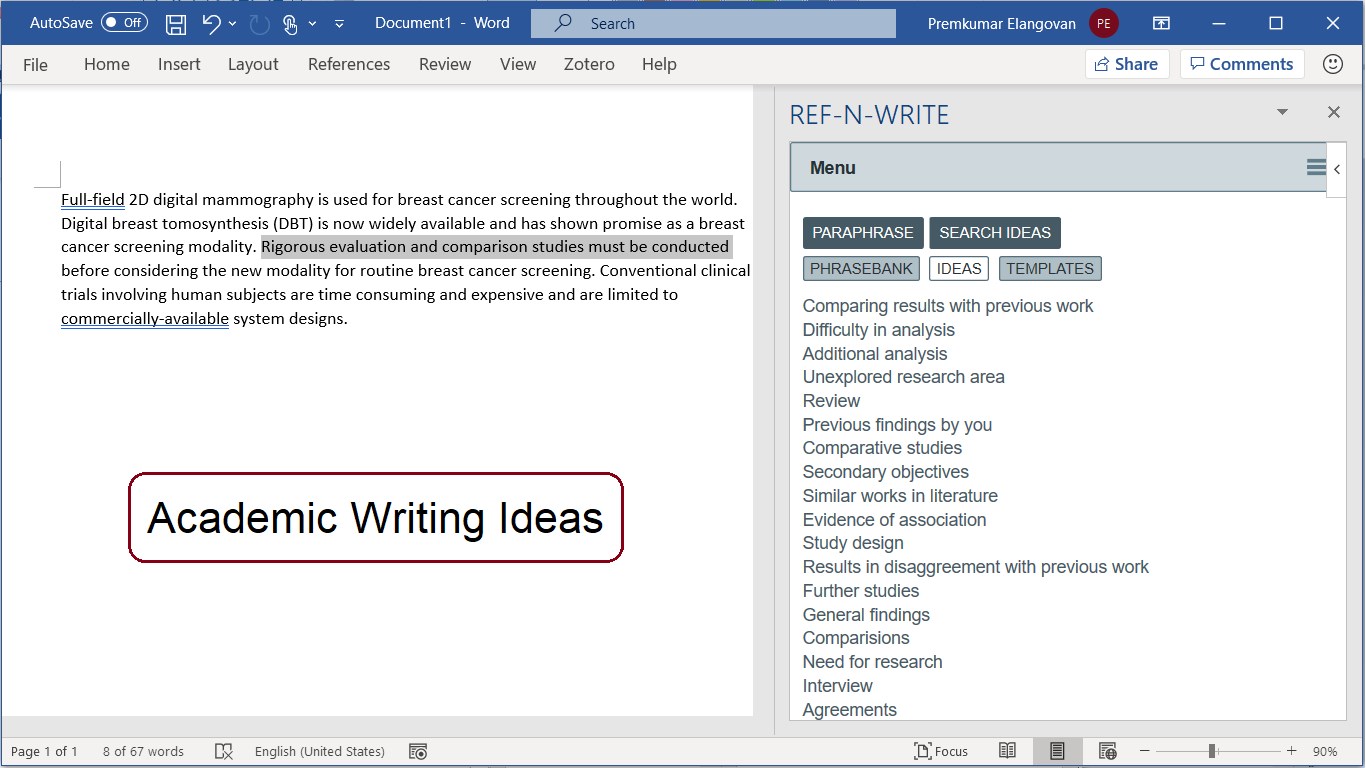The image size is (1366, 768).
Task: Toggle the AutoSave switch
Action: 124,23
